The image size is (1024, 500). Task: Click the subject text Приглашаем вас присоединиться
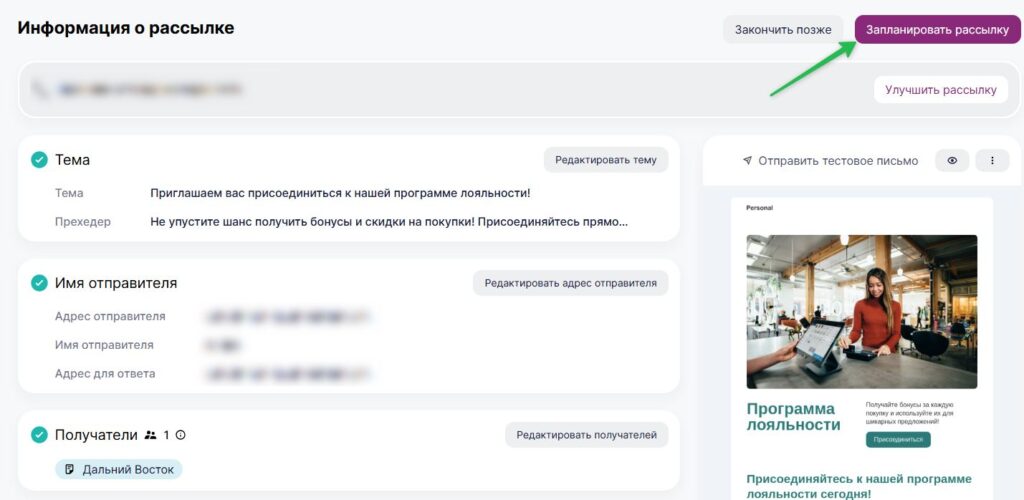[x=340, y=193]
